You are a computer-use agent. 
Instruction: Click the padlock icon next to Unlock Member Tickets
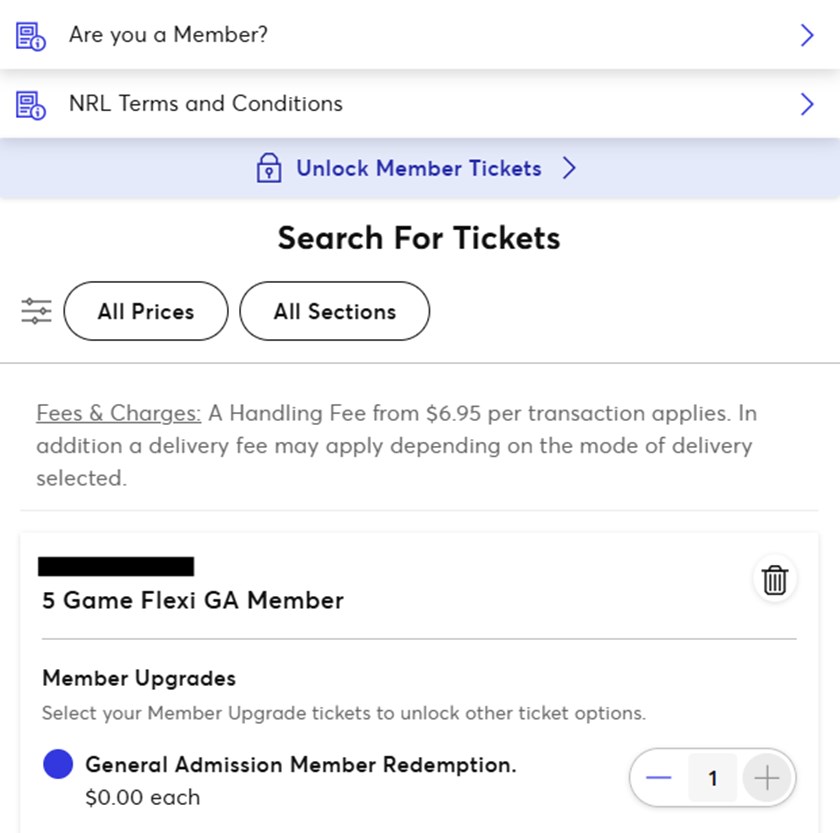(268, 168)
